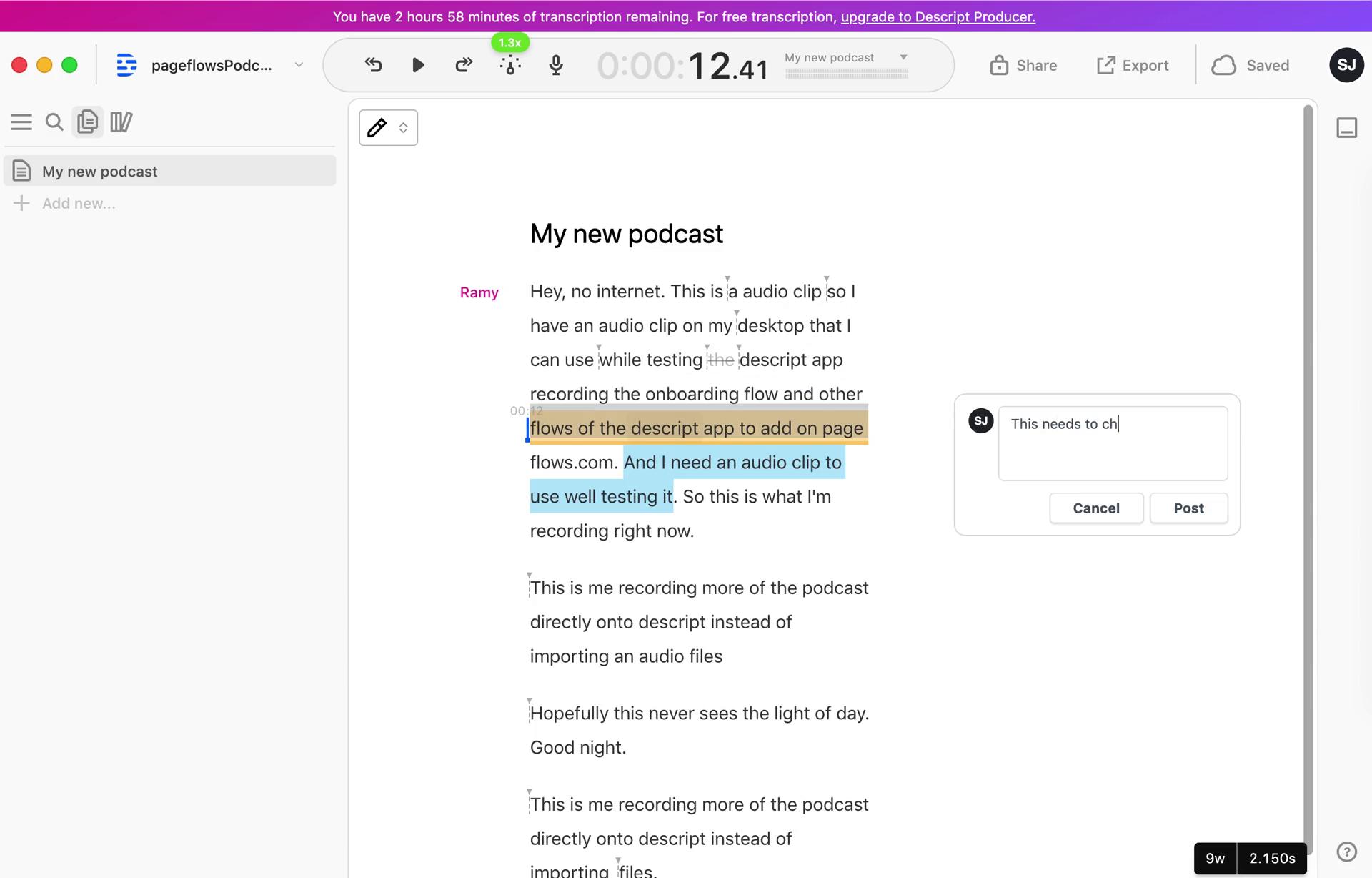Click the 2.150s duration badge
This screenshot has width=1372, height=878.
point(1272,858)
